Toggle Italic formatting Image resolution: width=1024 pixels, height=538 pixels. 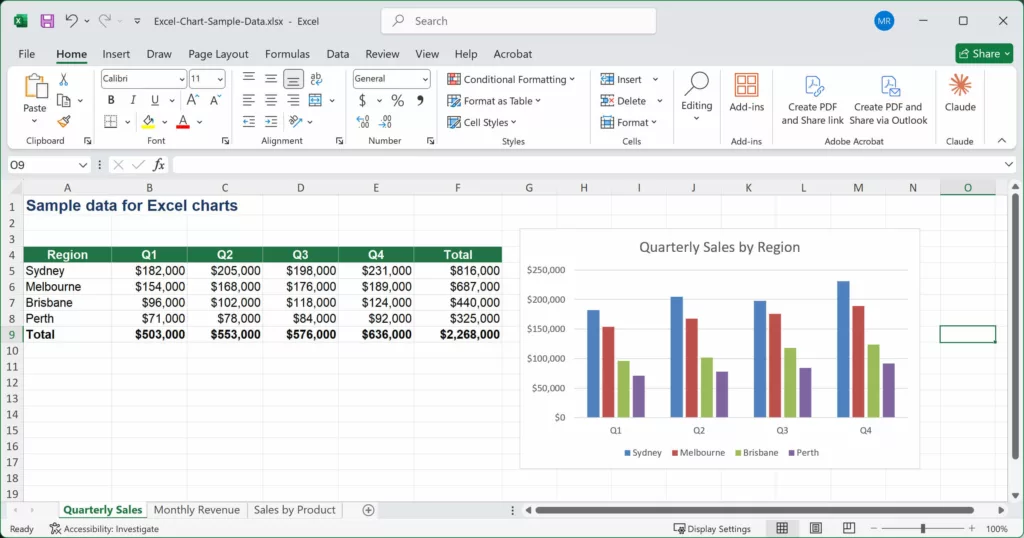point(133,100)
